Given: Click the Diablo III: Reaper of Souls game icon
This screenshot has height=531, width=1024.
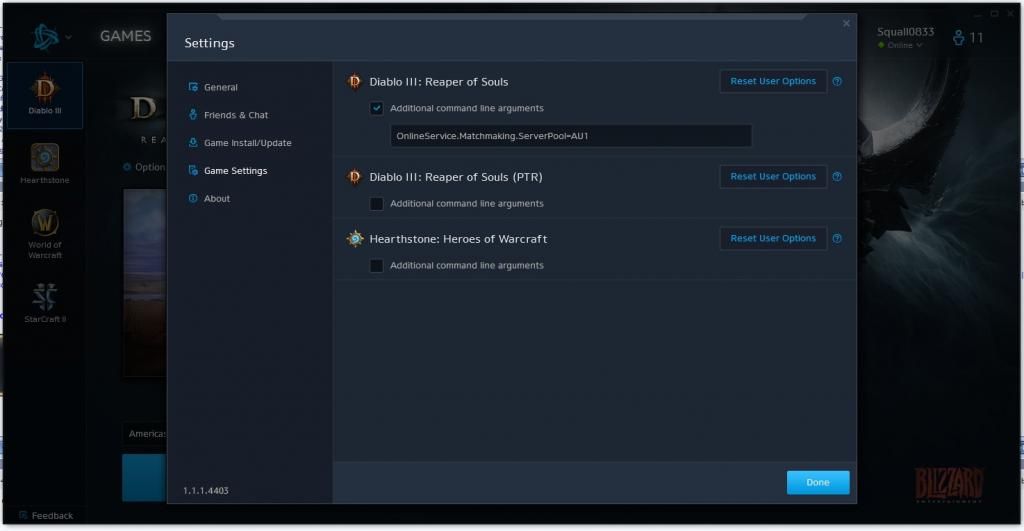Looking at the screenshot, I should (355, 82).
